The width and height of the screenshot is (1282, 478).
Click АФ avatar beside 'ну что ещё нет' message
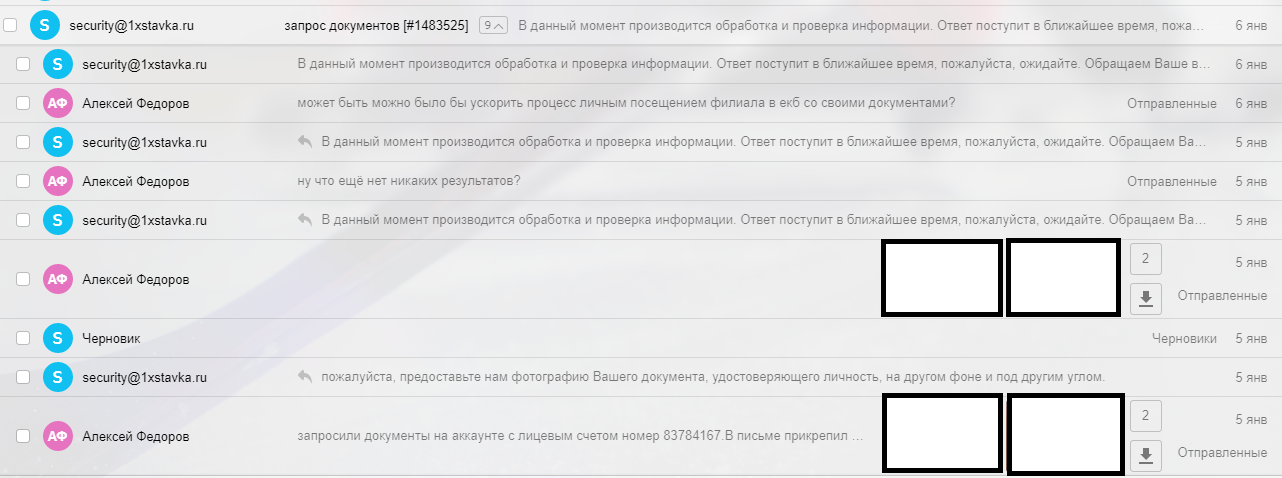click(x=59, y=181)
